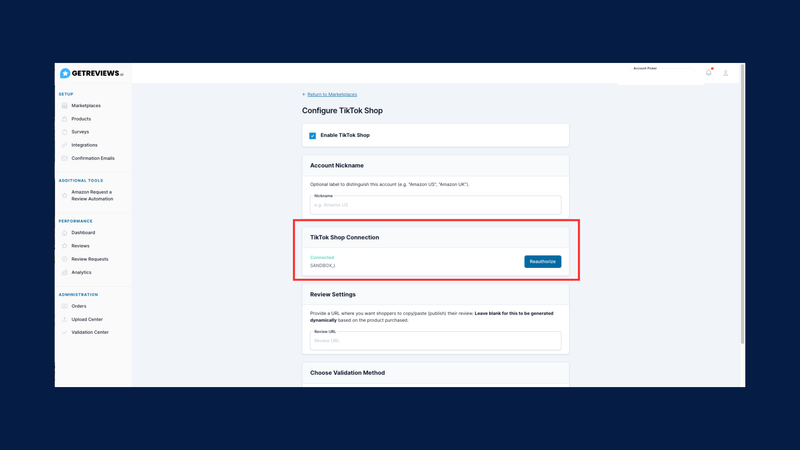Viewport: 800px width, 450px height.
Task: Click the Surveys sidebar icon
Action: 64,132
